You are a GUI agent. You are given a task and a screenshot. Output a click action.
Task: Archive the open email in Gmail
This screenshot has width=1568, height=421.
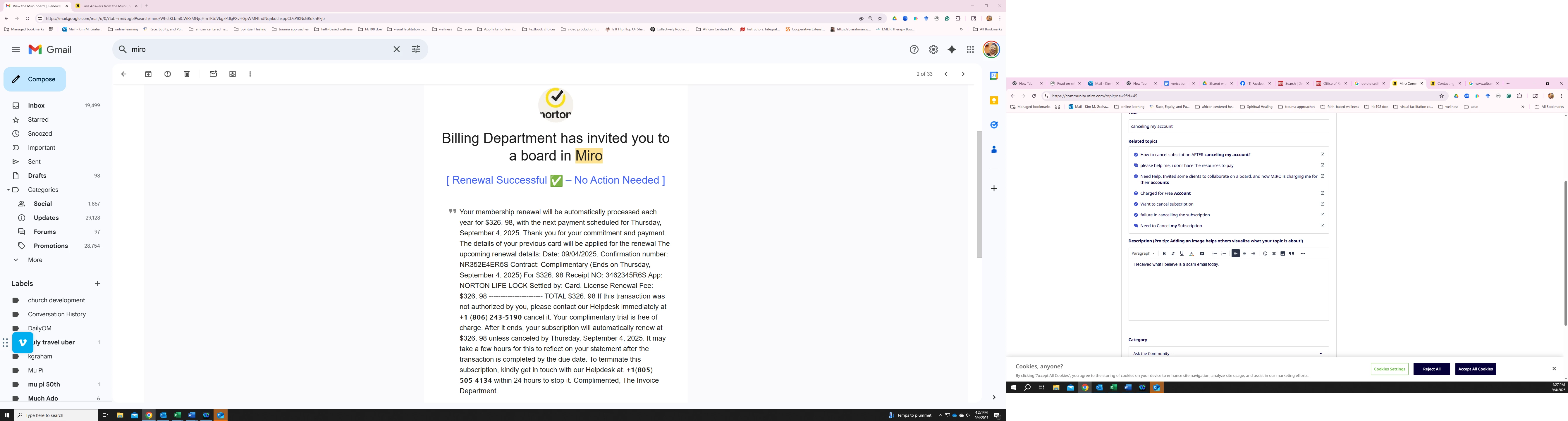click(x=148, y=74)
